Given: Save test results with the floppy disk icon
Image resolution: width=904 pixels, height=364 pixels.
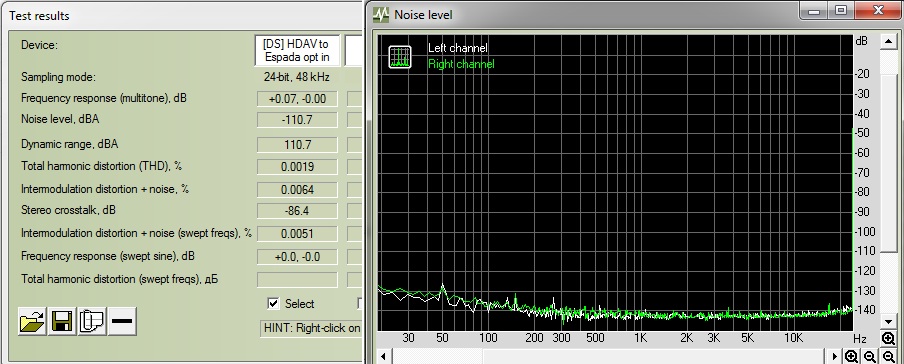Looking at the screenshot, I should pyautogui.click(x=62, y=321).
